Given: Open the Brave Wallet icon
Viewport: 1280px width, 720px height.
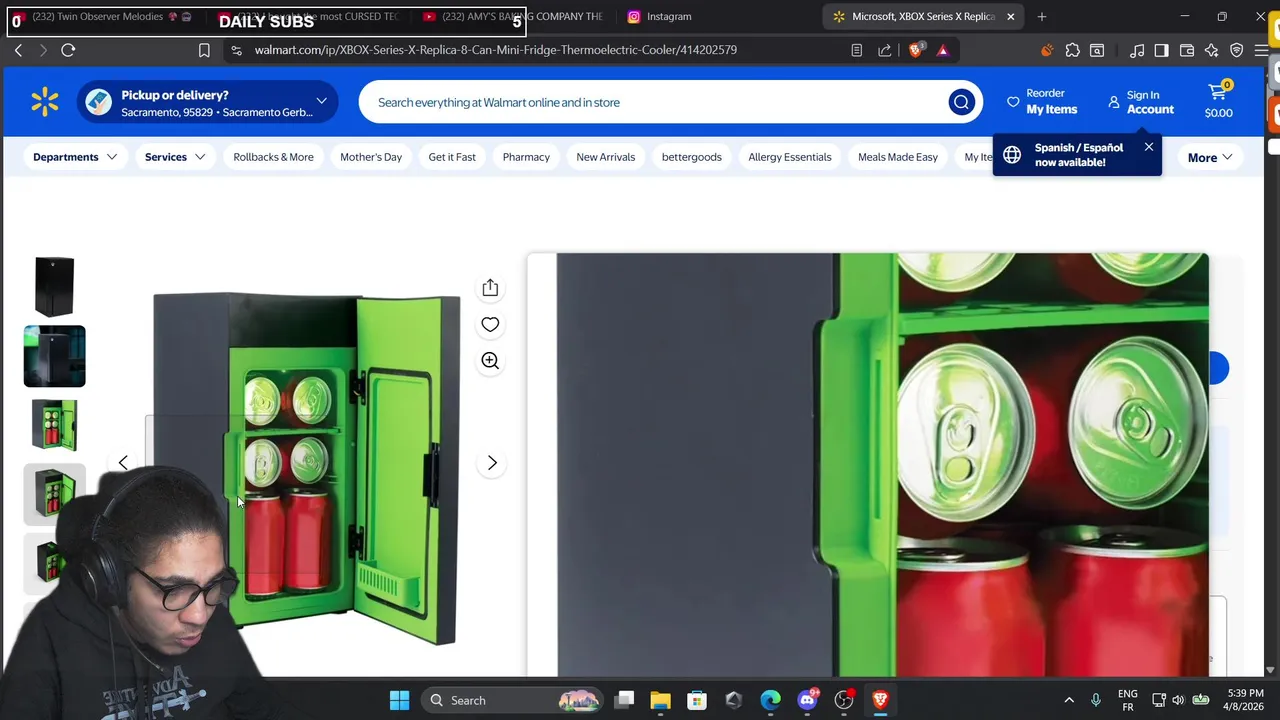Looking at the screenshot, I should pos(1187,50).
